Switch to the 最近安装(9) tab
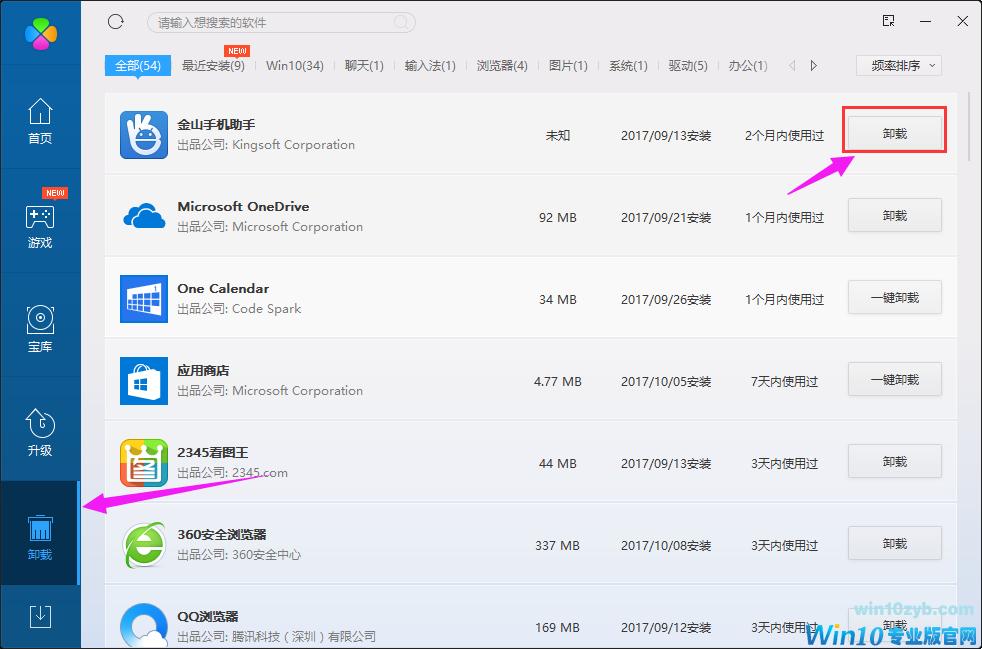This screenshot has height=649, width=982. coord(213,66)
